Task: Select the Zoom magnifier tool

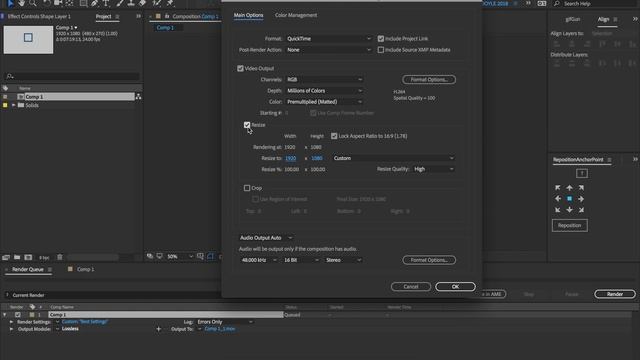Action: 33,3
